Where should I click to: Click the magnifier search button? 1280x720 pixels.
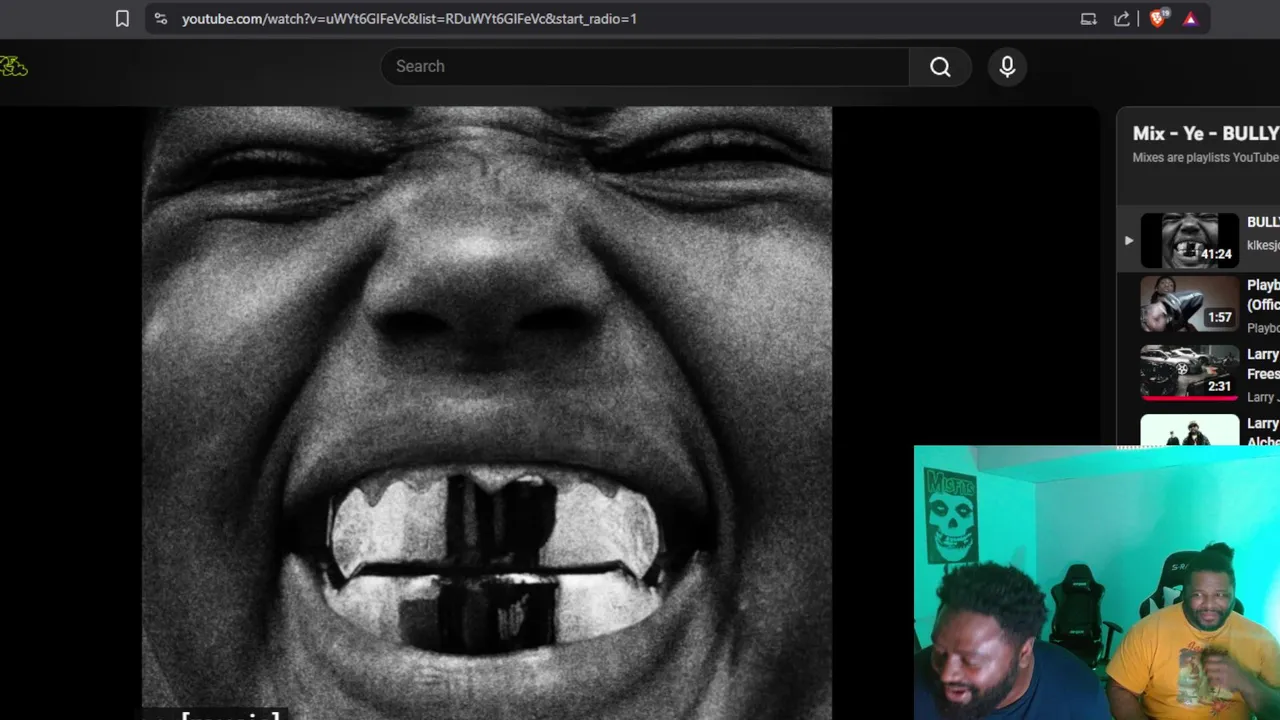[940, 66]
